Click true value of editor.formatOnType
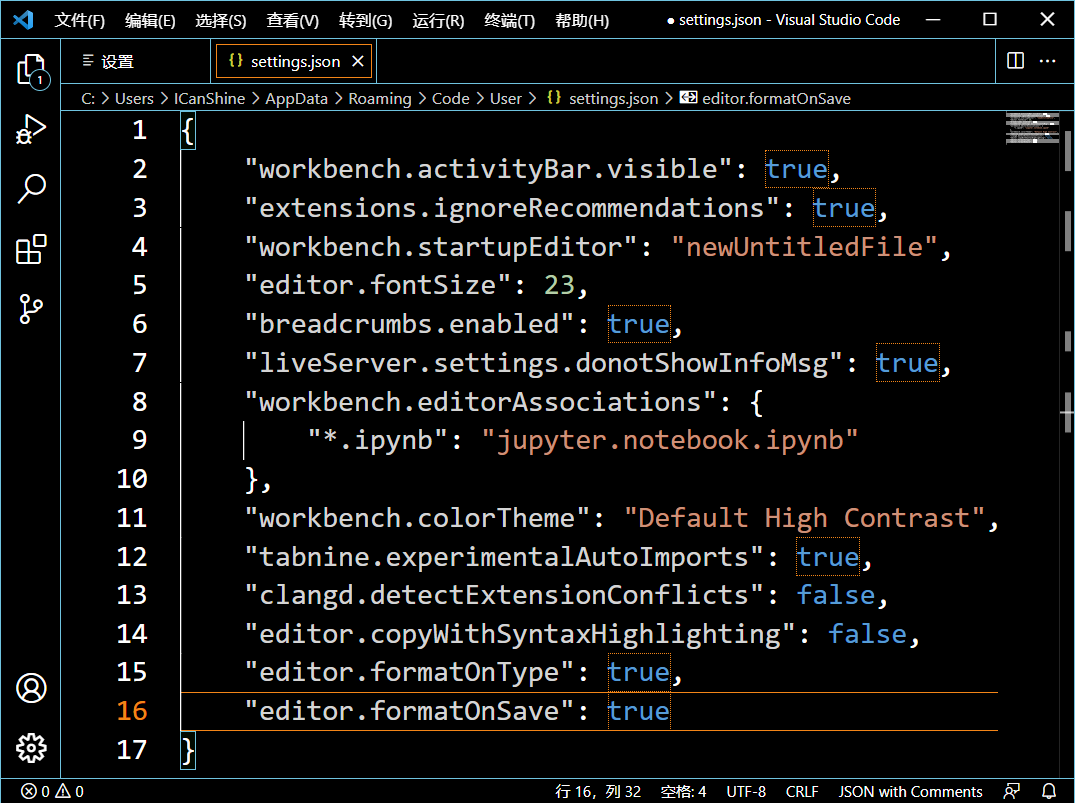 pyautogui.click(x=639, y=673)
